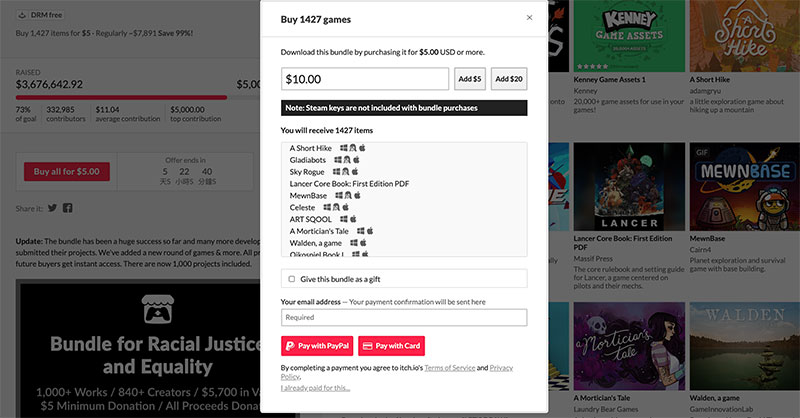This screenshot has height=418, width=800.
Task: Click Windows icon next to A Short Hike
Action: pyautogui.click(x=344, y=148)
